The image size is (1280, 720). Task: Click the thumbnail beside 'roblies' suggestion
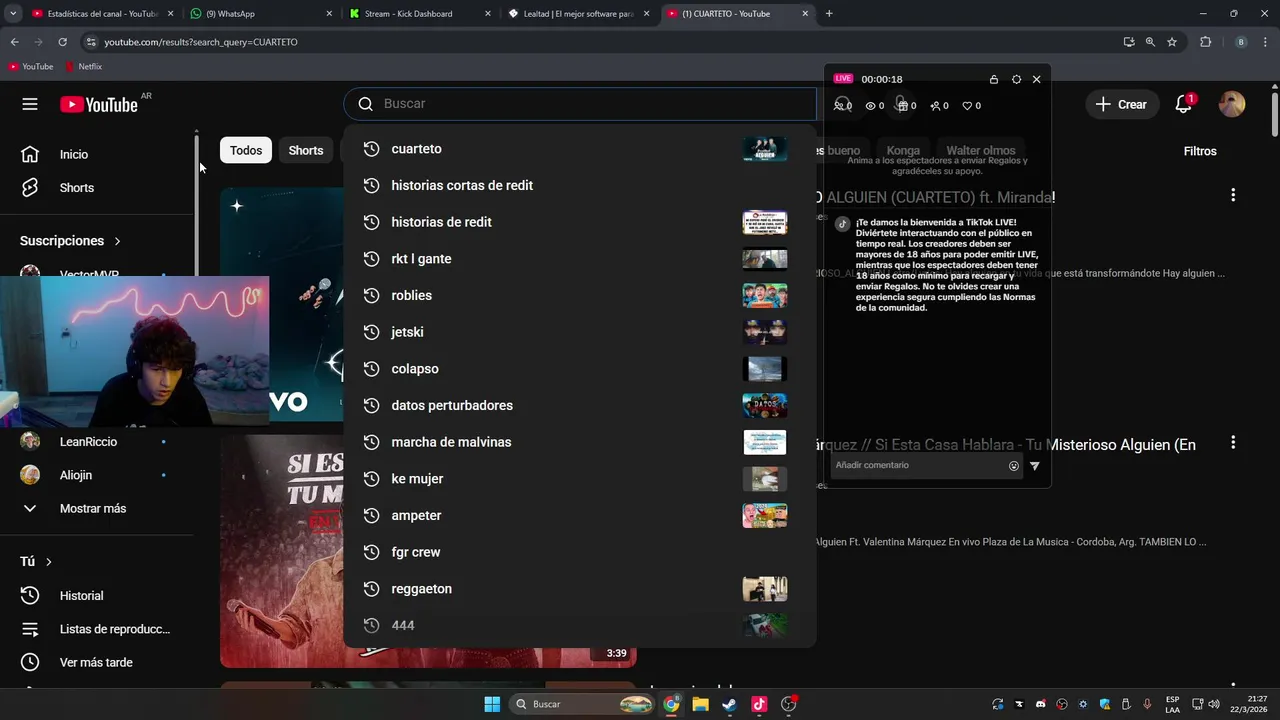[x=765, y=295]
